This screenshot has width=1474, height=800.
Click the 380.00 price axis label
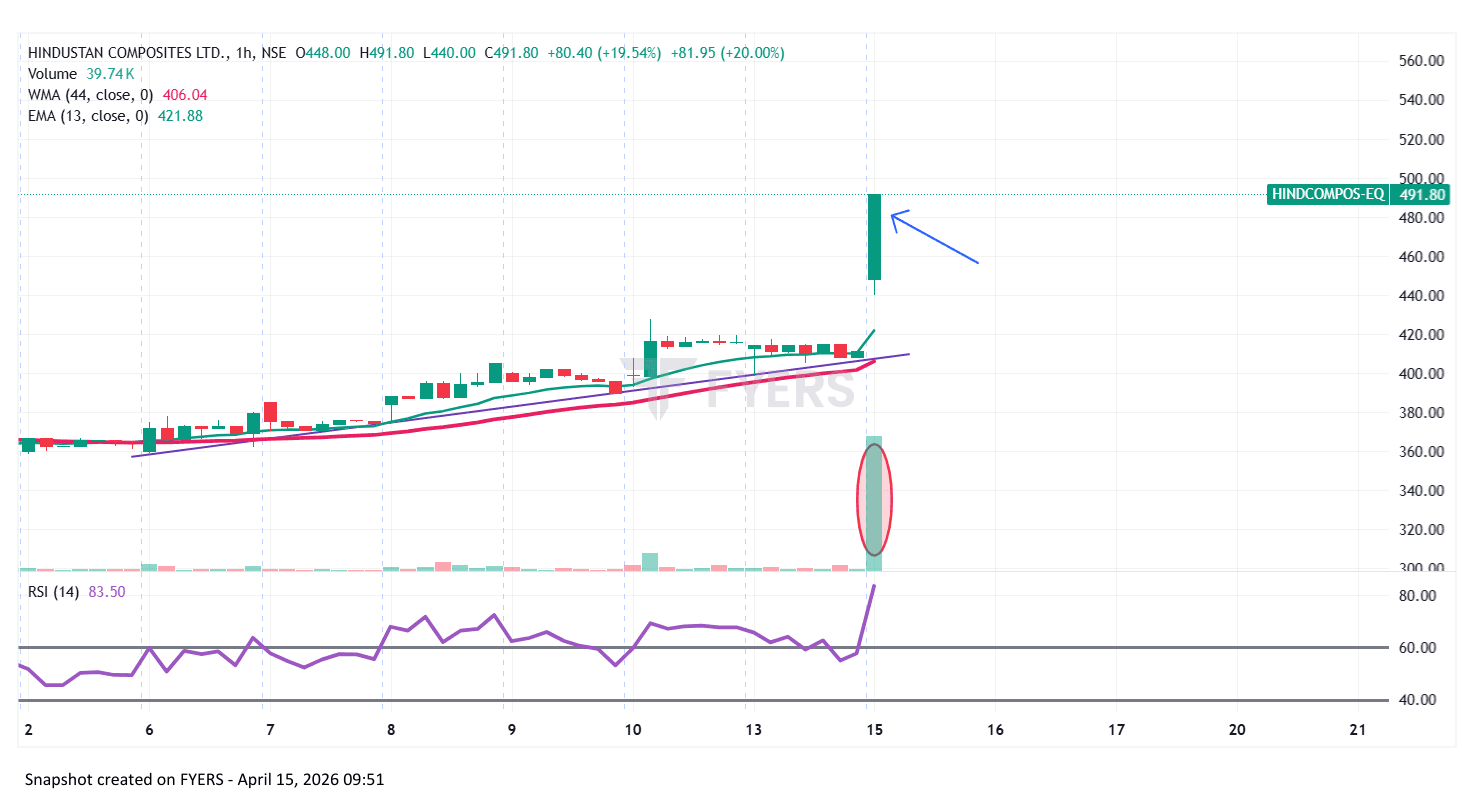tap(1421, 412)
